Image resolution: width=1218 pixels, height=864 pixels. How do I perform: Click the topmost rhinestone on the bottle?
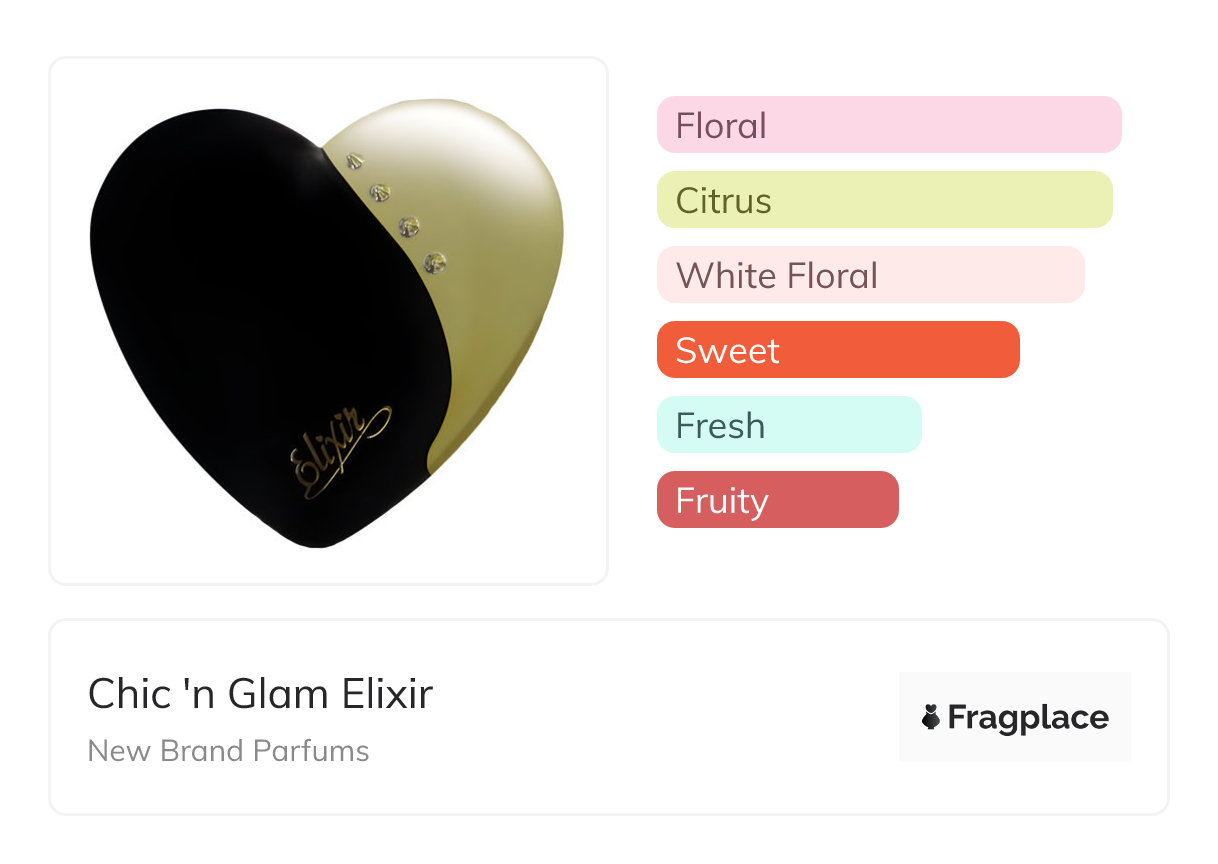pyautogui.click(x=353, y=159)
